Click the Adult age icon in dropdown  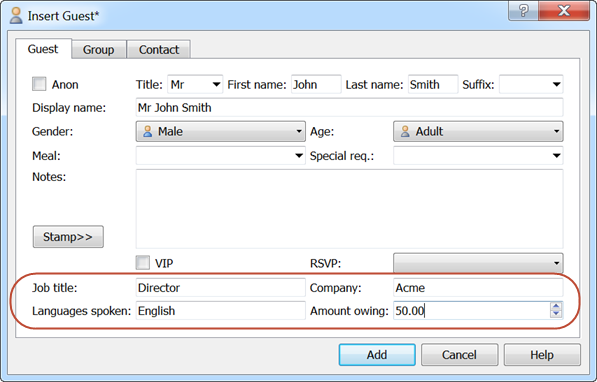[x=405, y=131]
